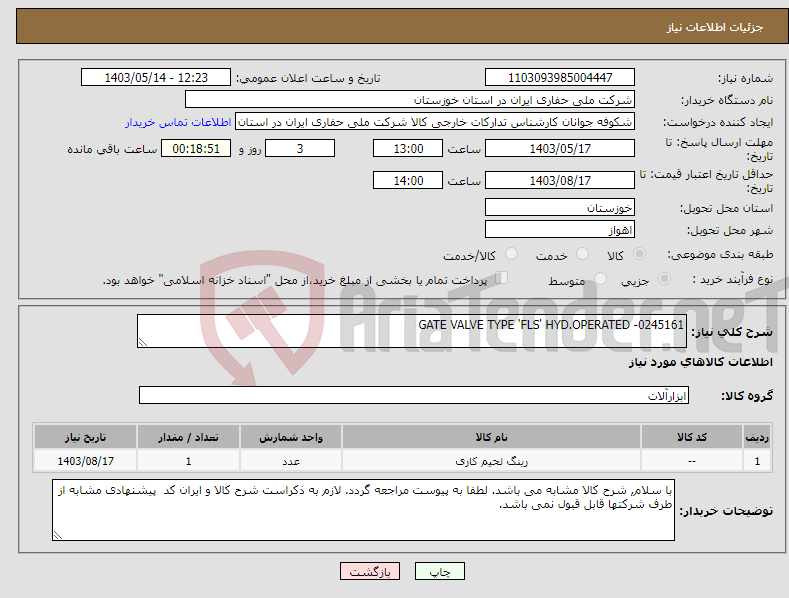Image resolution: width=789 pixels, height=598 pixels.
Task: Click the تاریخ نیاز column header
Action: tap(86, 437)
